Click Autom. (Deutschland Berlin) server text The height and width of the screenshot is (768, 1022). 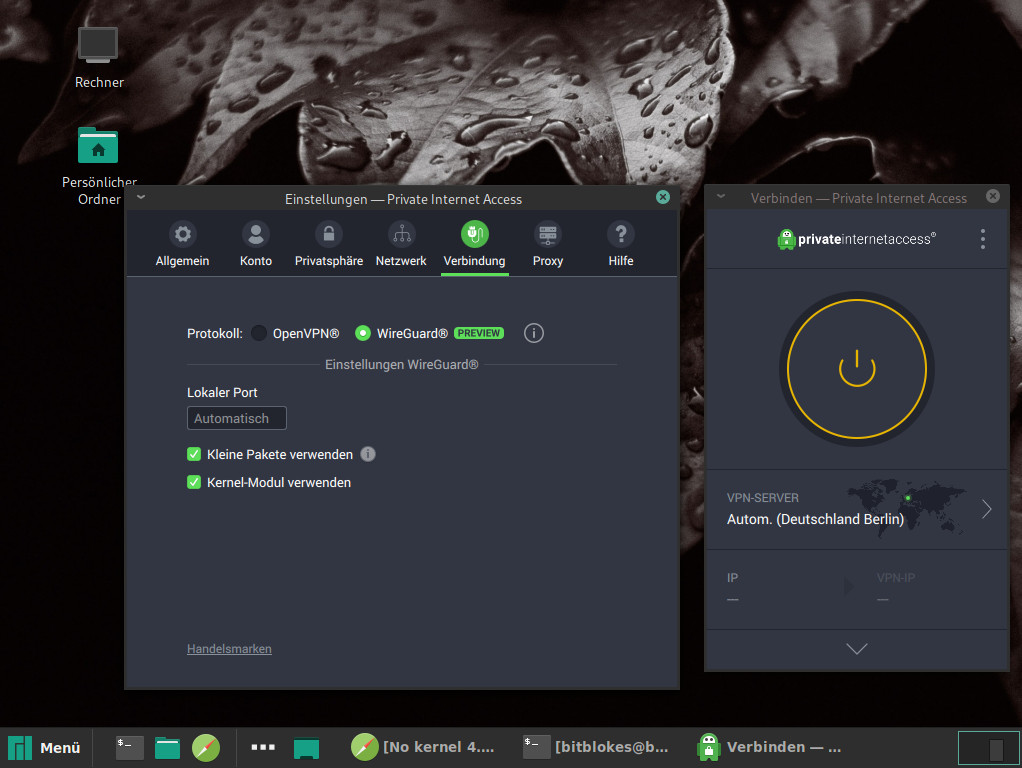[815, 519]
